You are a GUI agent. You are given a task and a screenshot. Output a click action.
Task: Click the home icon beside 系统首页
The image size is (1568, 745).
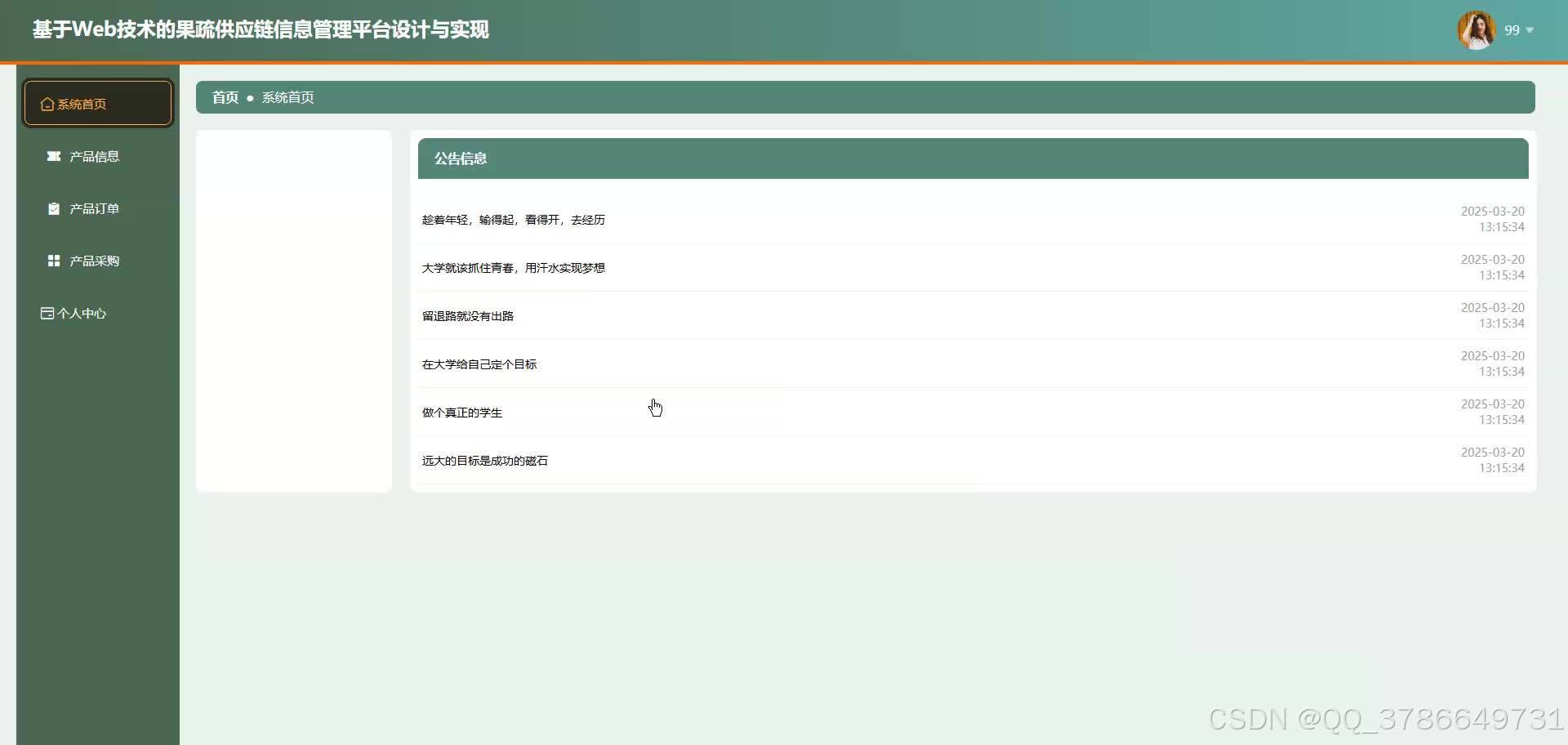(x=46, y=104)
